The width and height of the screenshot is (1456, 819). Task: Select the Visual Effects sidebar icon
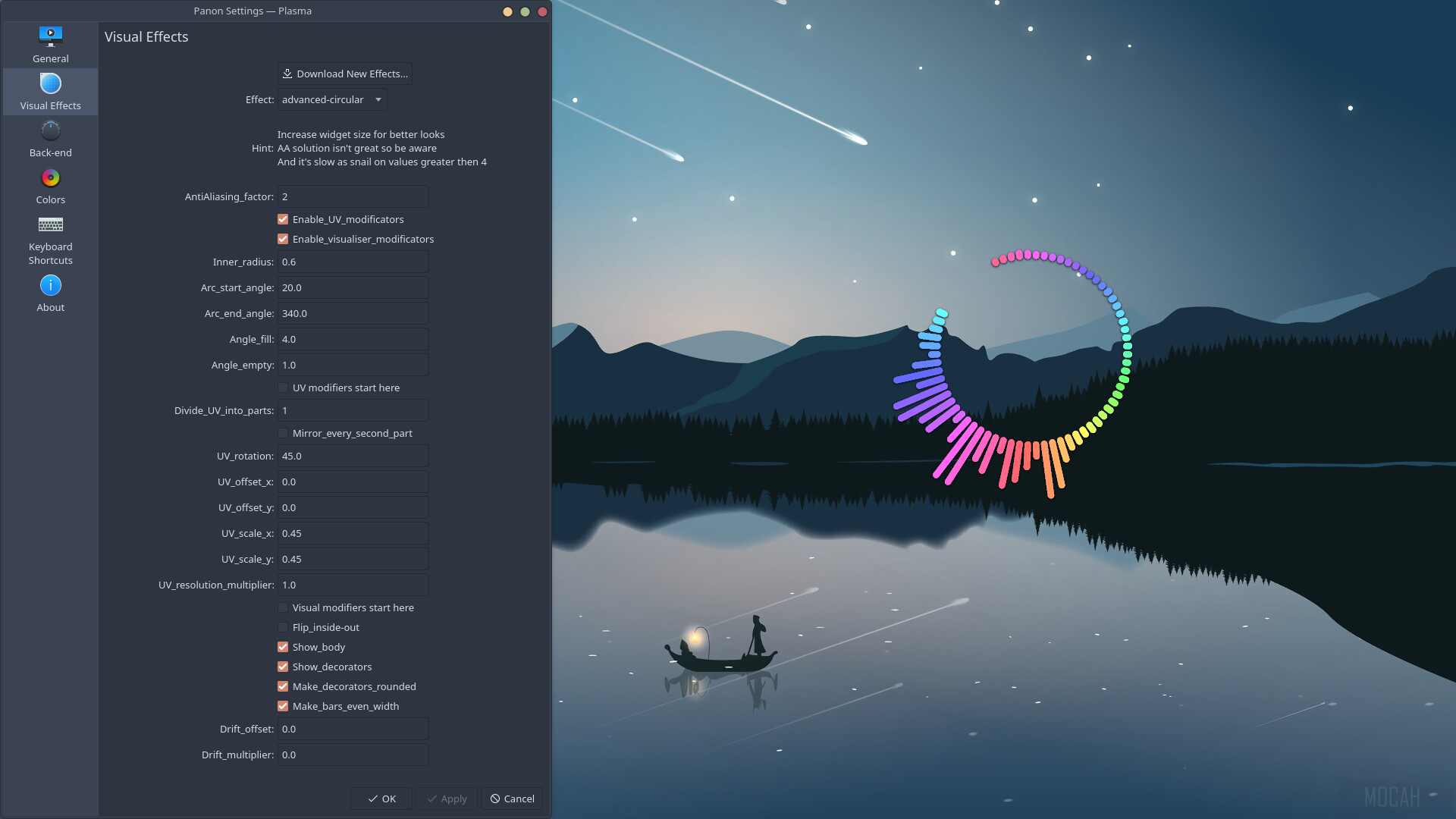pyautogui.click(x=51, y=83)
